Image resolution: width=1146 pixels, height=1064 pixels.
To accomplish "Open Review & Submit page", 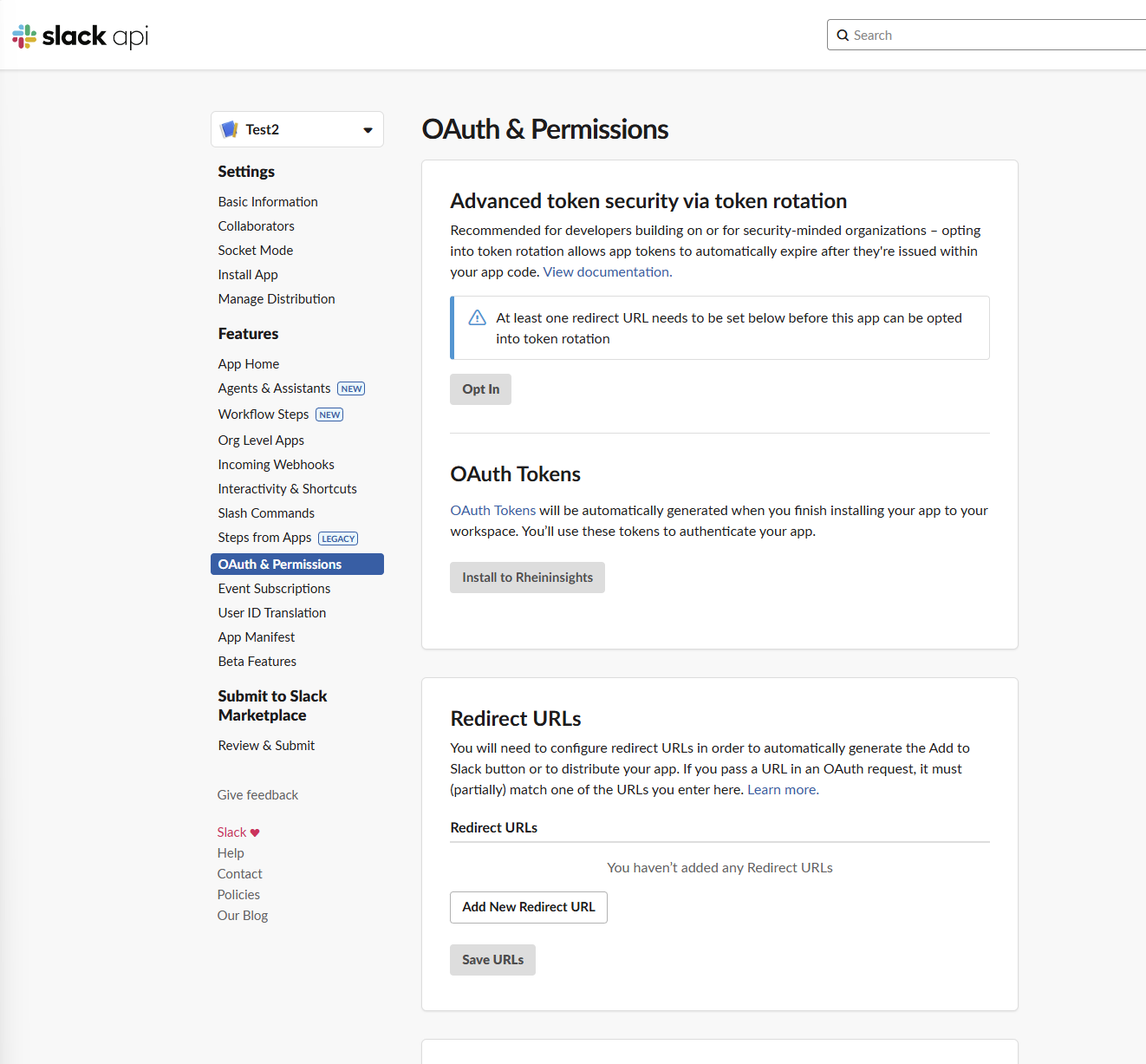I will click(266, 746).
